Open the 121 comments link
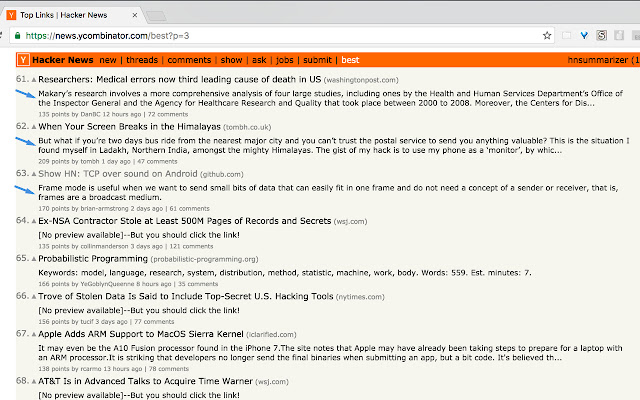 tap(191, 247)
